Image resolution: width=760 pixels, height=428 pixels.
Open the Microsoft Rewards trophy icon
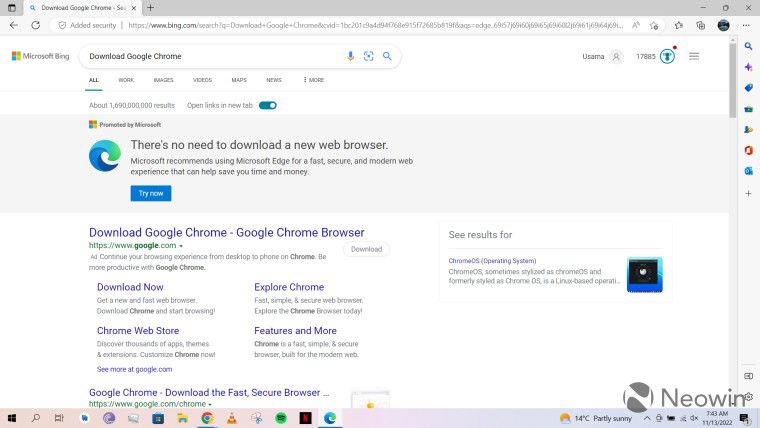point(668,56)
